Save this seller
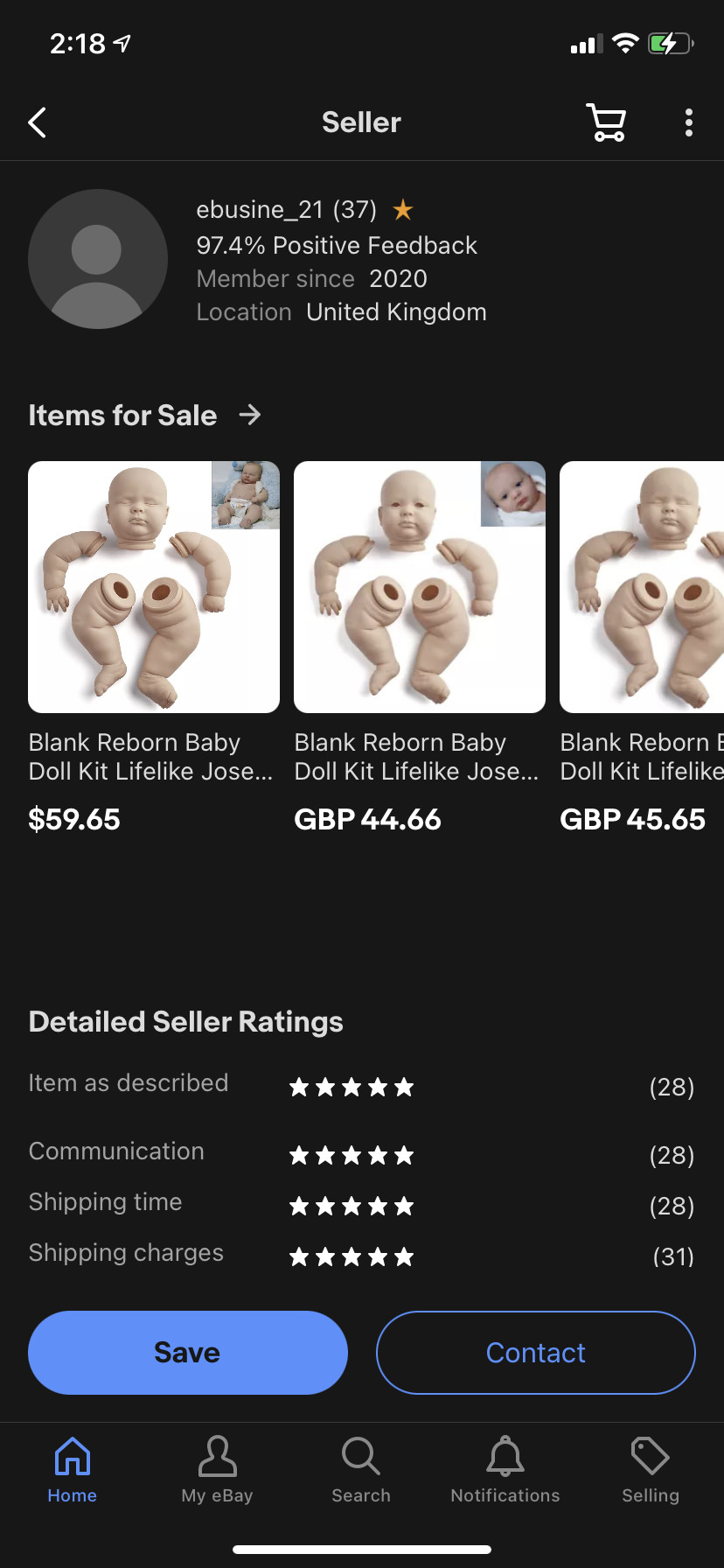Viewport: 724px width, 1568px height. point(188,1353)
